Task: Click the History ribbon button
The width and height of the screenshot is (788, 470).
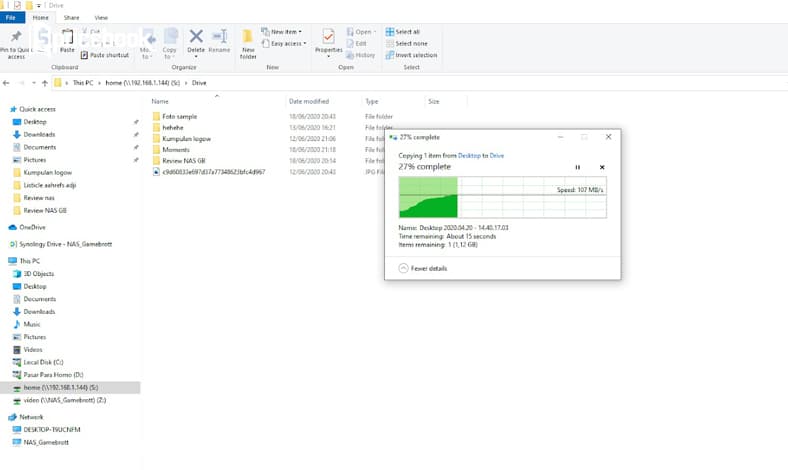Action: click(x=360, y=55)
